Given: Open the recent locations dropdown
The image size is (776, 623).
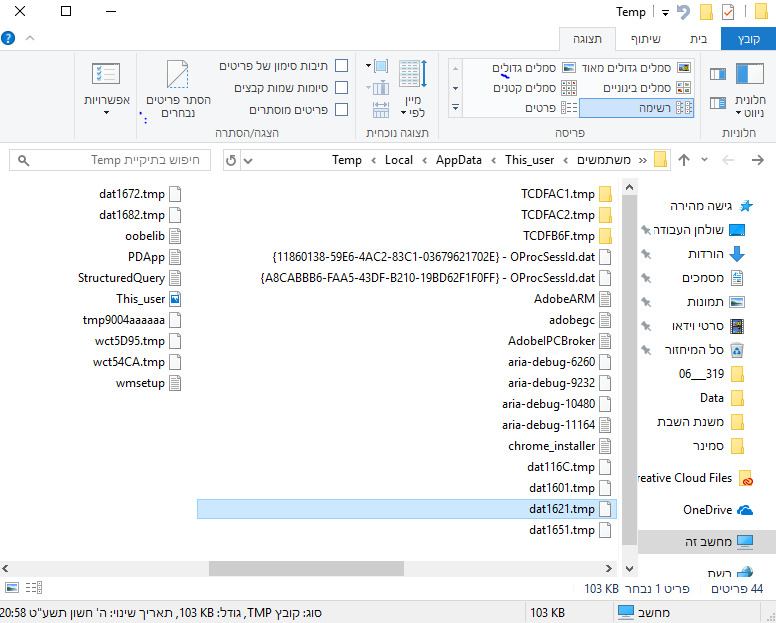Looking at the screenshot, I should [704, 159].
